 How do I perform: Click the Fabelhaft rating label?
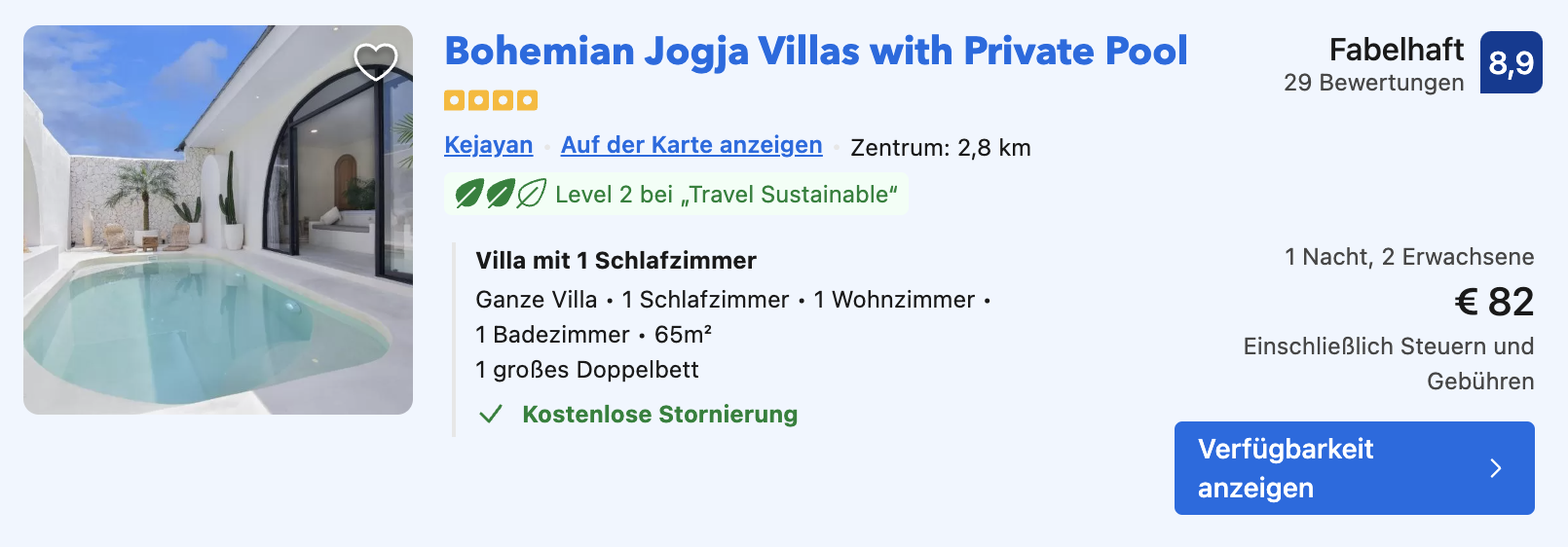1397,50
